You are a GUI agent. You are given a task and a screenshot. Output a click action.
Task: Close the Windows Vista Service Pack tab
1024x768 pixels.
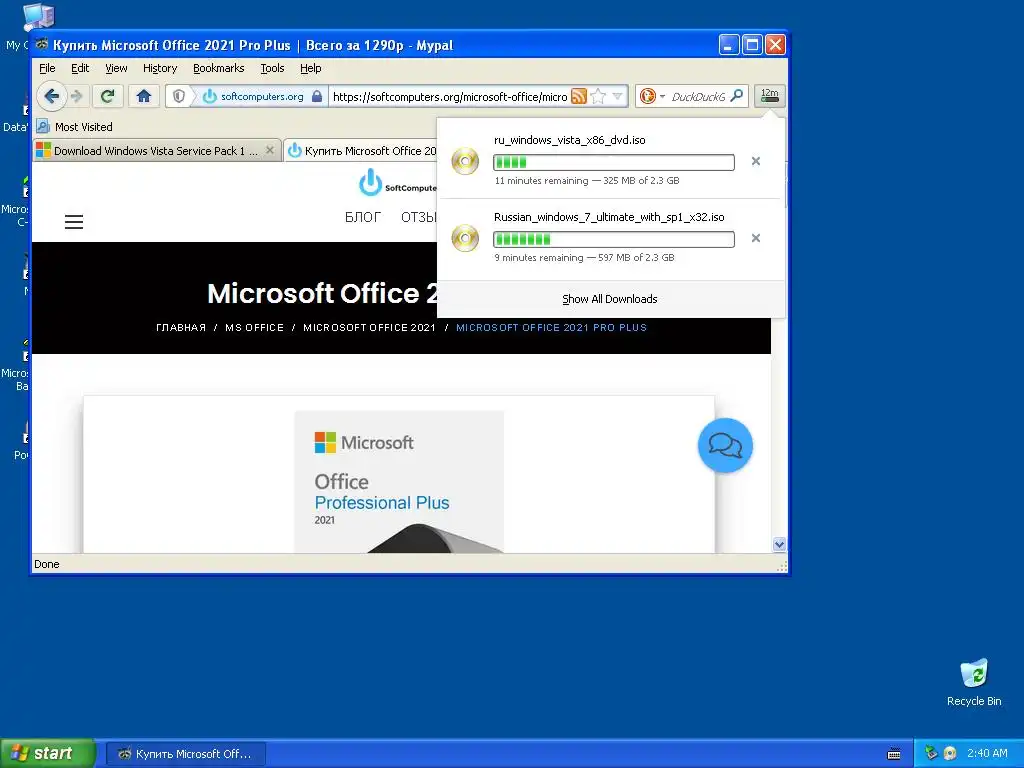click(270, 150)
